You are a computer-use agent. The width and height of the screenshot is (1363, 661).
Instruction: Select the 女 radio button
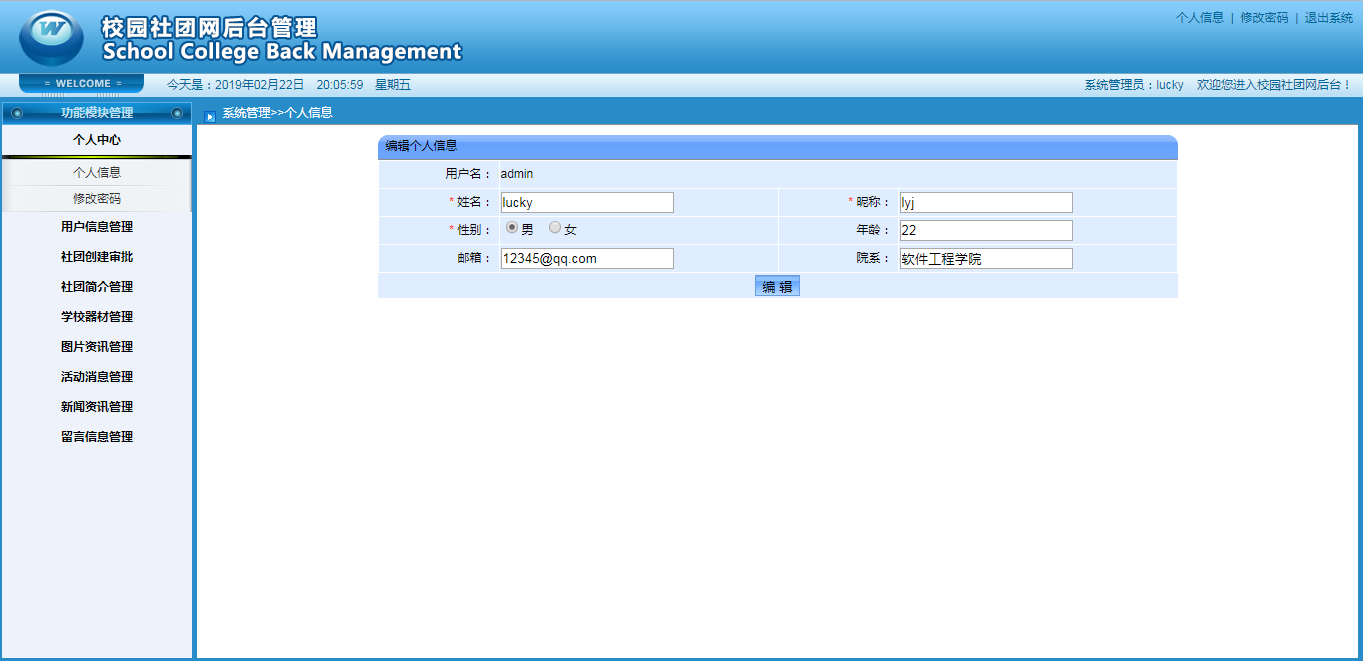[x=555, y=228]
